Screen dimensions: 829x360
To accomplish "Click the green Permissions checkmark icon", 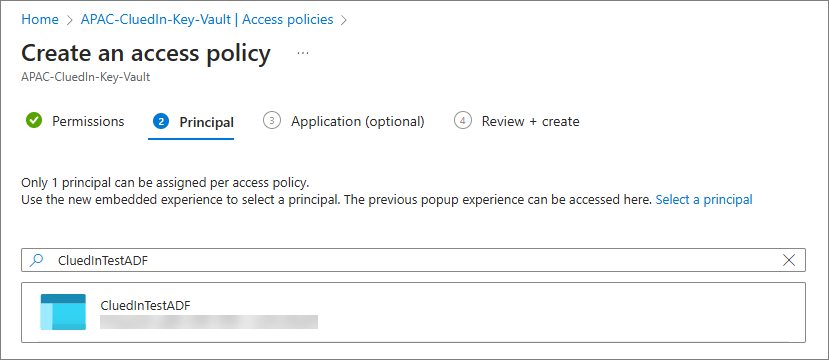I will pyautogui.click(x=34, y=121).
